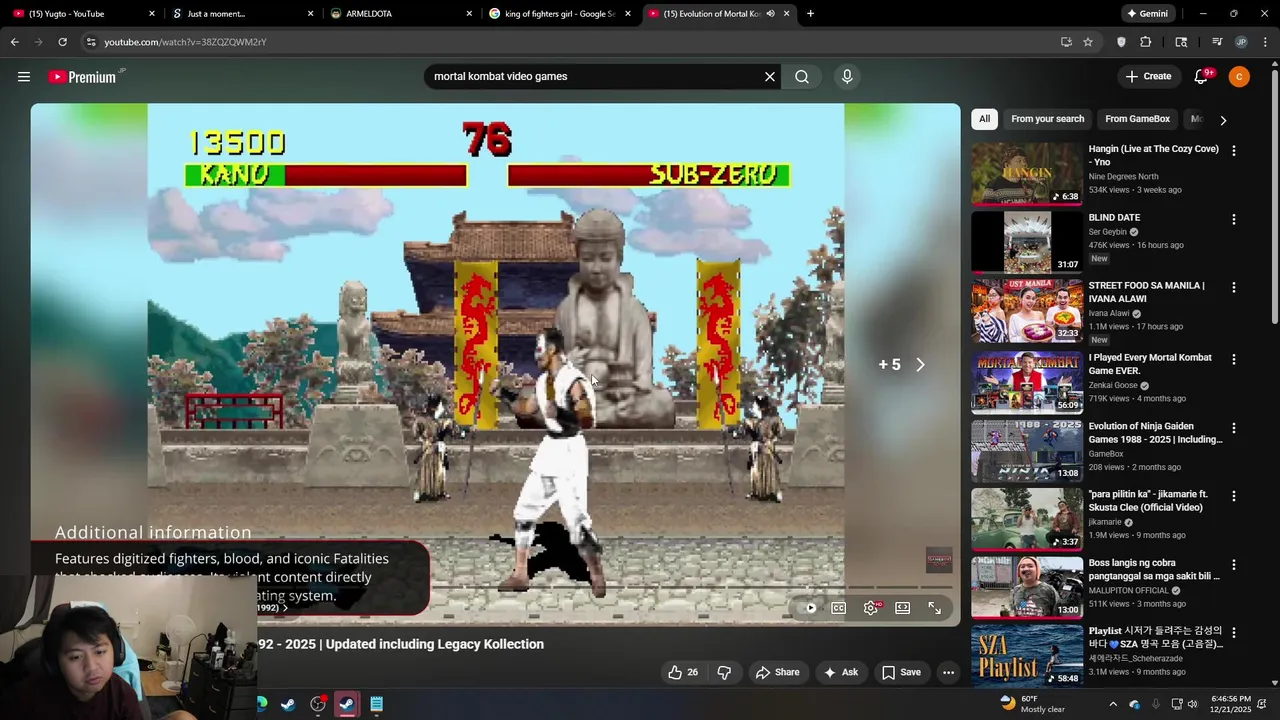Open the YouTube guide hamburger menu
Screen dimensions: 1280x720
point(24,77)
